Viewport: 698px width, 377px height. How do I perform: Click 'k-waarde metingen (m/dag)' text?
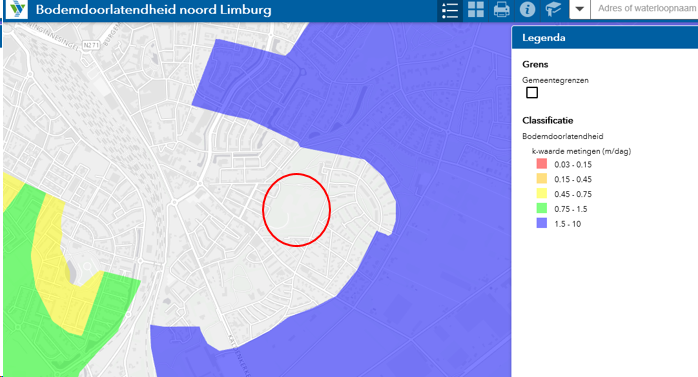click(x=581, y=151)
